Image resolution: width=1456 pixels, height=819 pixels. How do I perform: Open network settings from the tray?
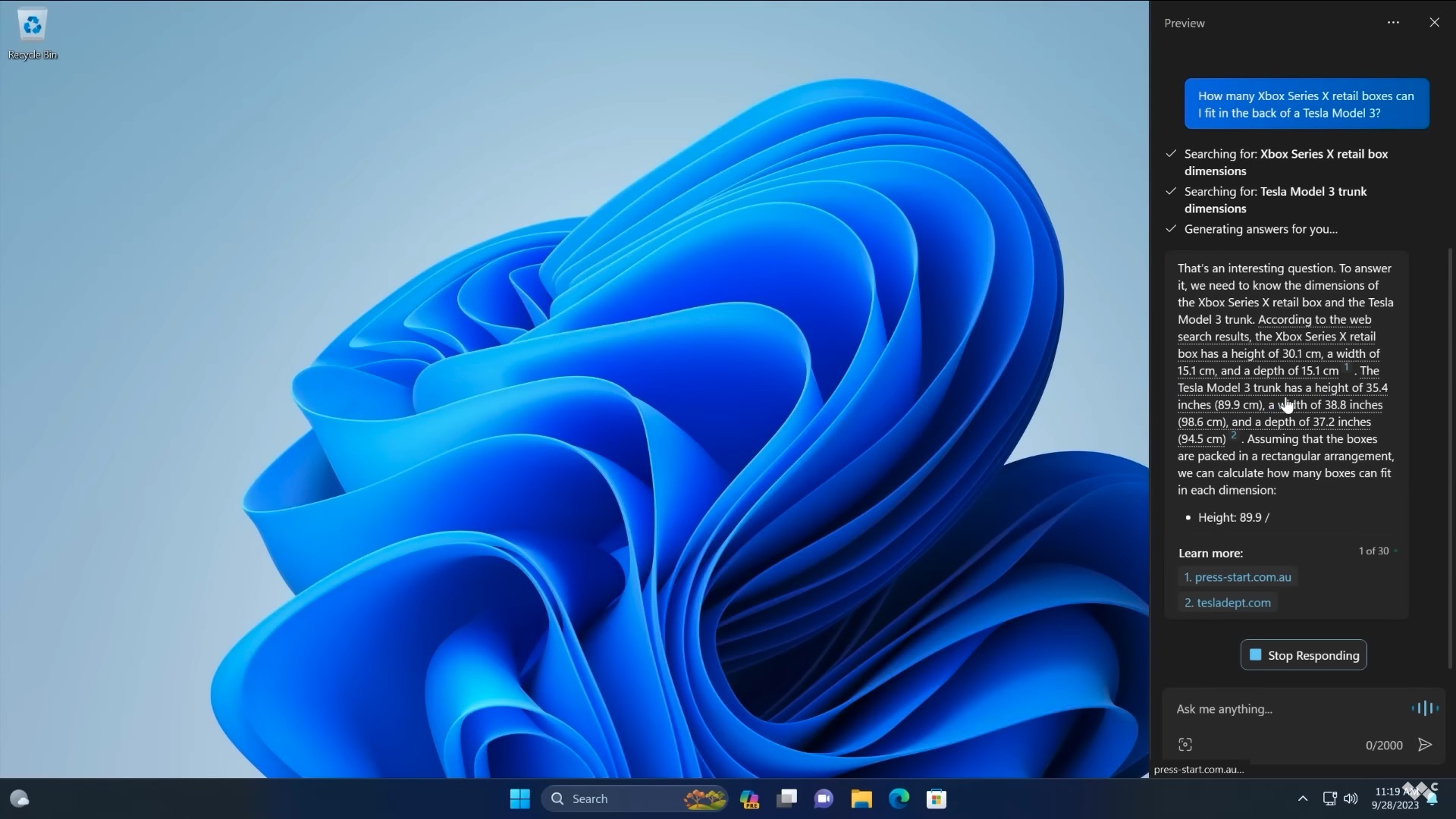click(1329, 799)
